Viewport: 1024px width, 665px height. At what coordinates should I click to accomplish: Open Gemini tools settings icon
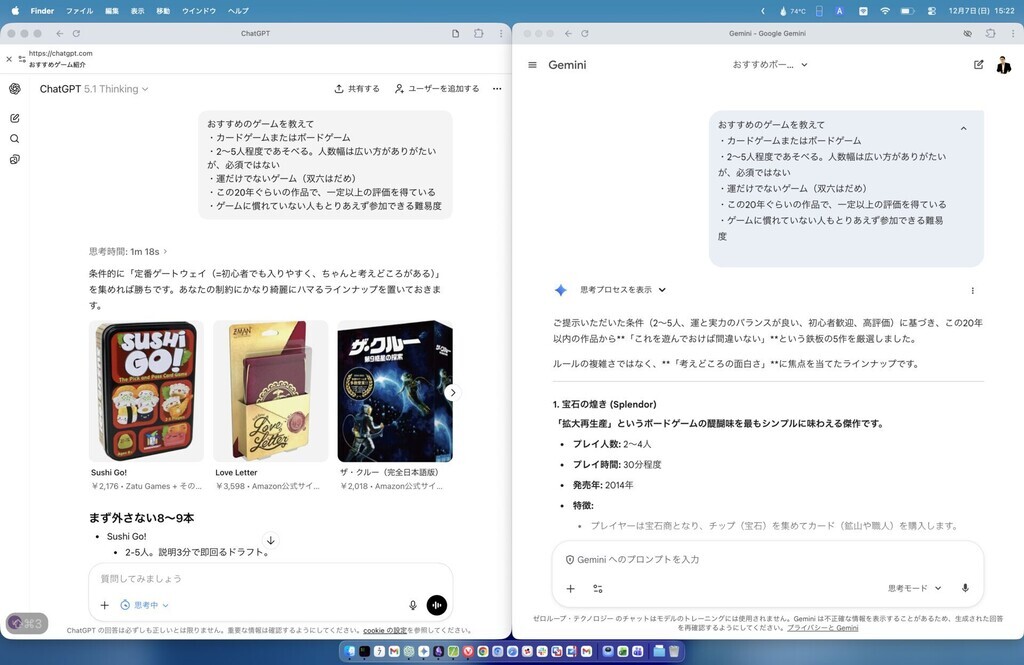(x=598, y=589)
